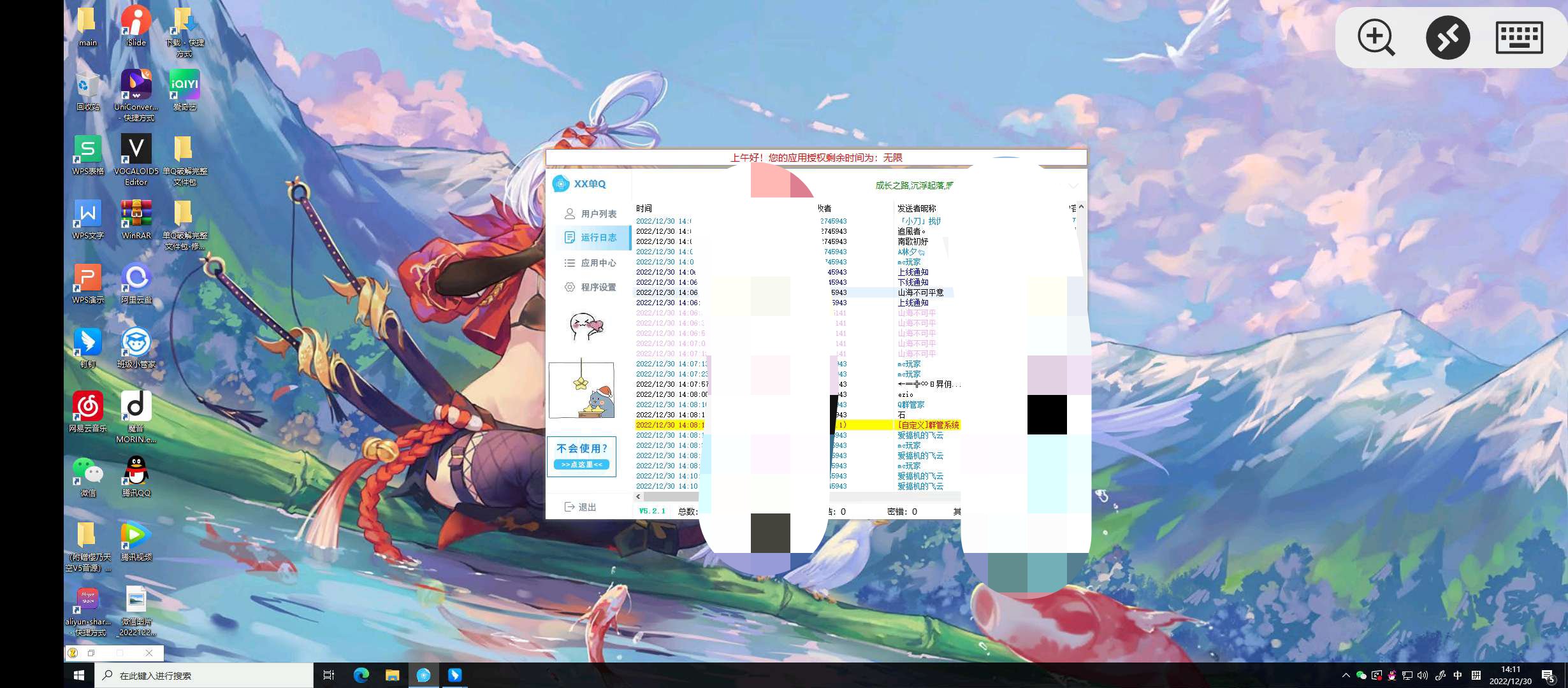Open the remote keyboard icon
The width and height of the screenshot is (1568, 688).
[x=1519, y=38]
